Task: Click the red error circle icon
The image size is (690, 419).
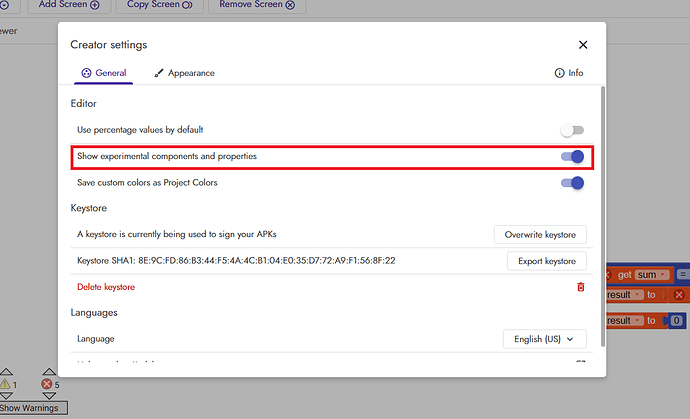Action: (47, 383)
